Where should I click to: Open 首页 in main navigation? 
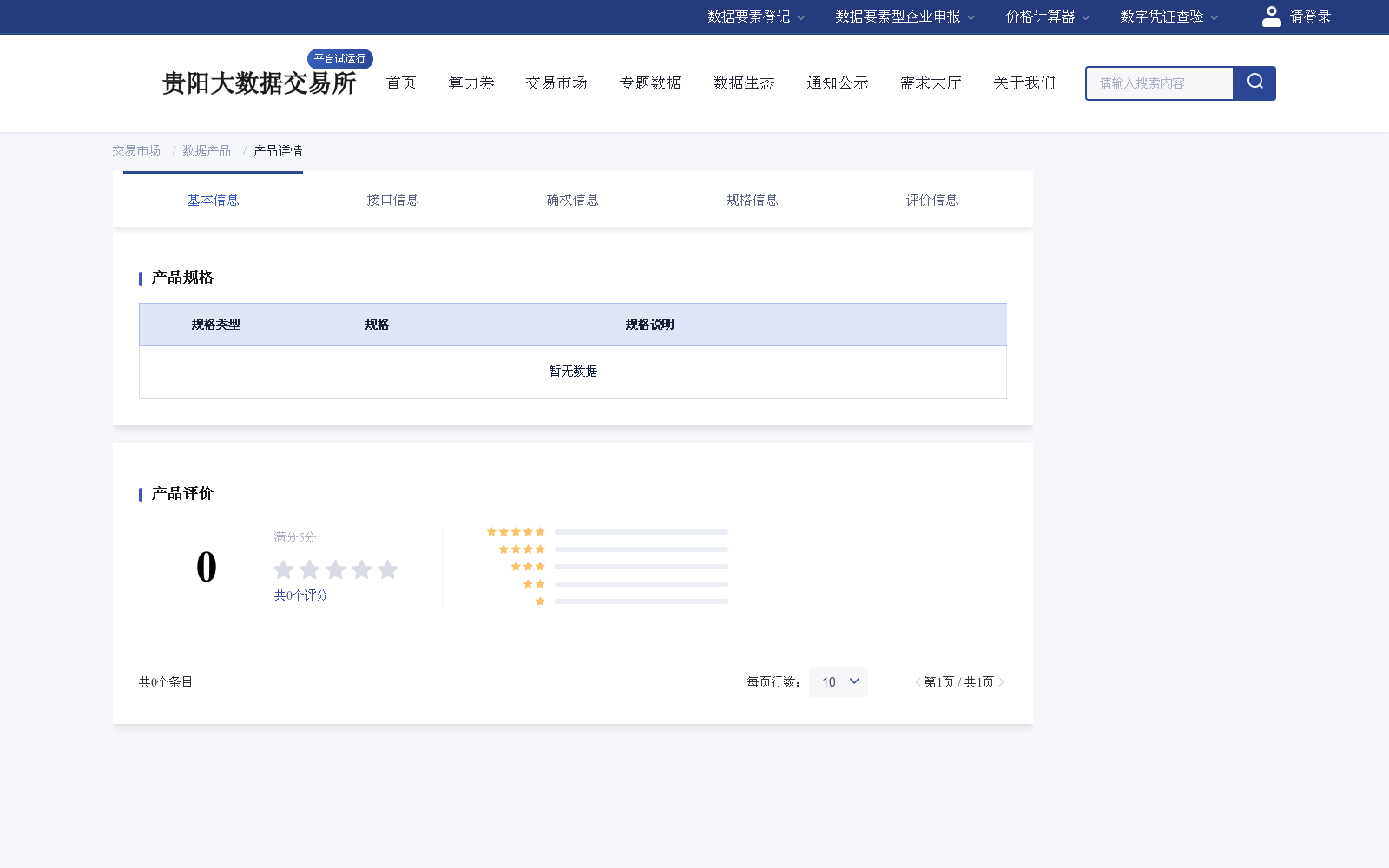[401, 82]
